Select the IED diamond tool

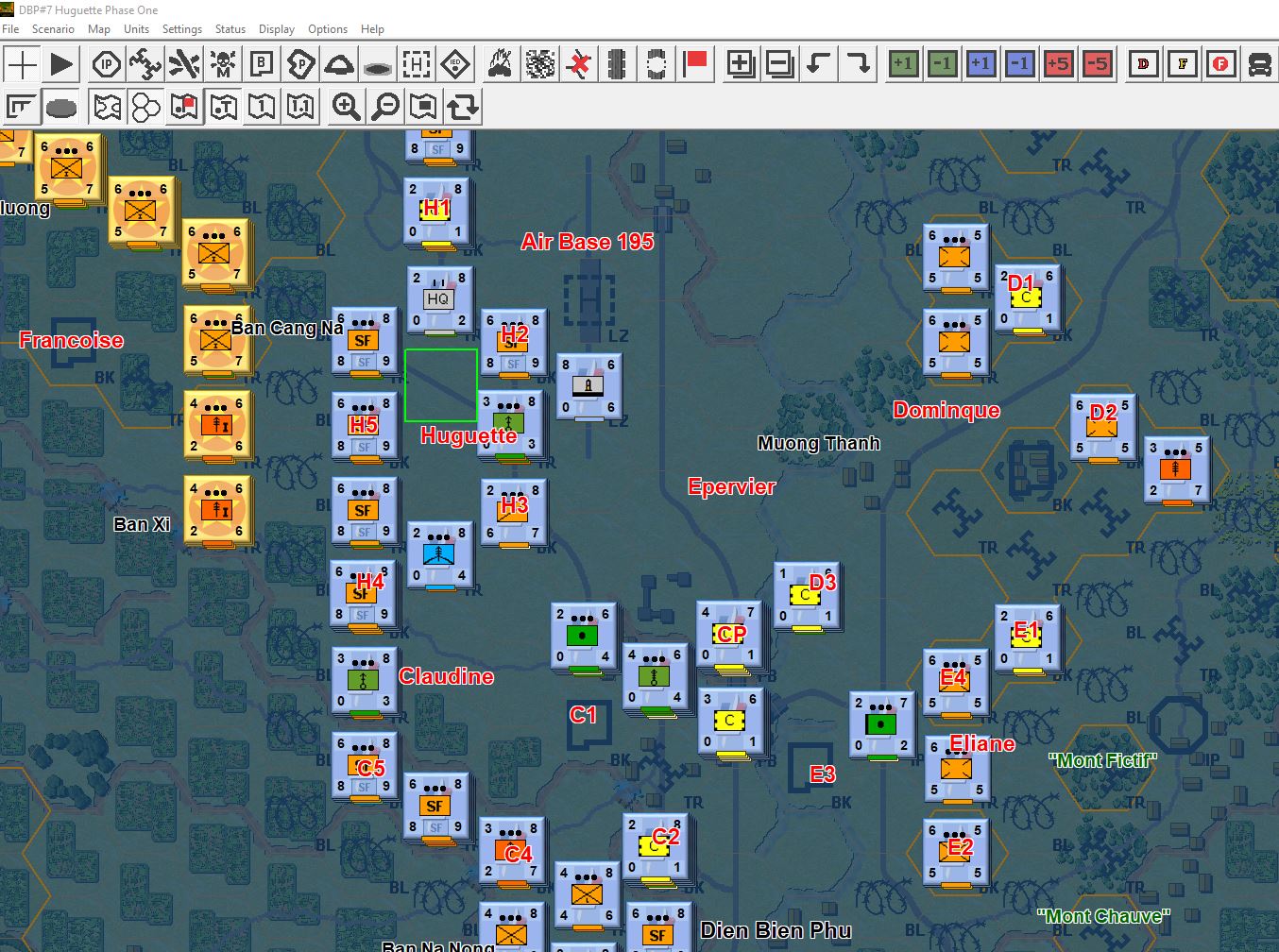[455, 64]
